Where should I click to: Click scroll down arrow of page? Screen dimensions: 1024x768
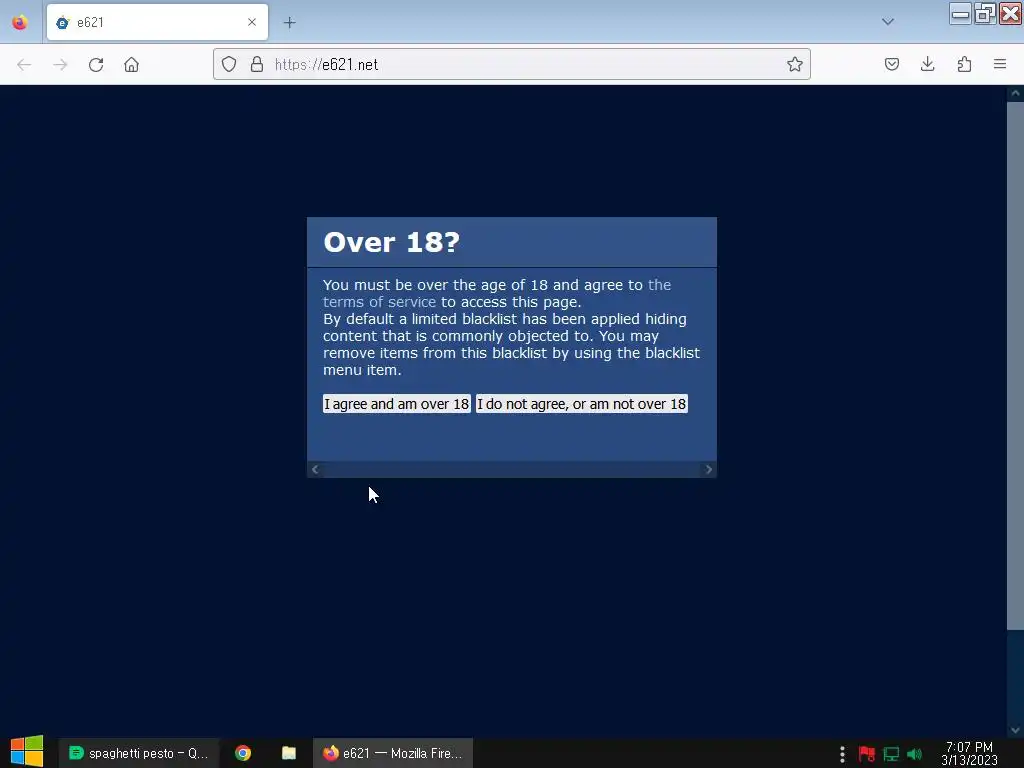[1015, 730]
